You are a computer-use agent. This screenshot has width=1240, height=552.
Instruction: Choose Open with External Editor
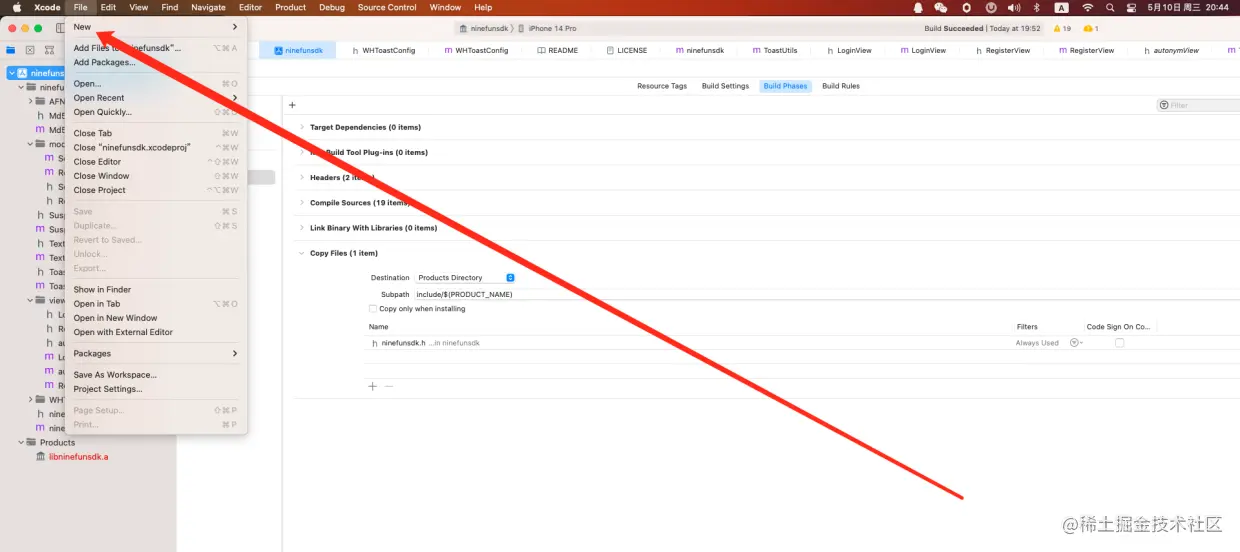pyautogui.click(x=156, y=332)
